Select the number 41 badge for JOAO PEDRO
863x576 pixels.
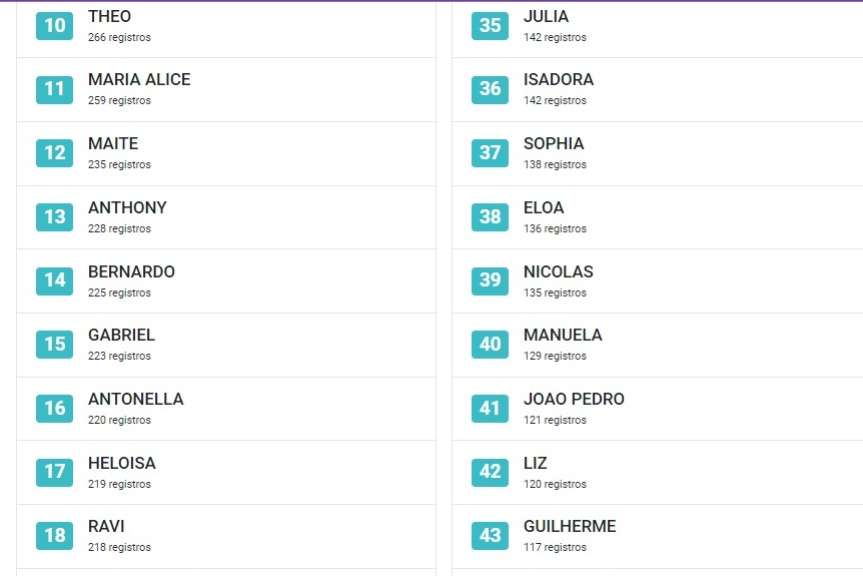[x=490, y=408]
